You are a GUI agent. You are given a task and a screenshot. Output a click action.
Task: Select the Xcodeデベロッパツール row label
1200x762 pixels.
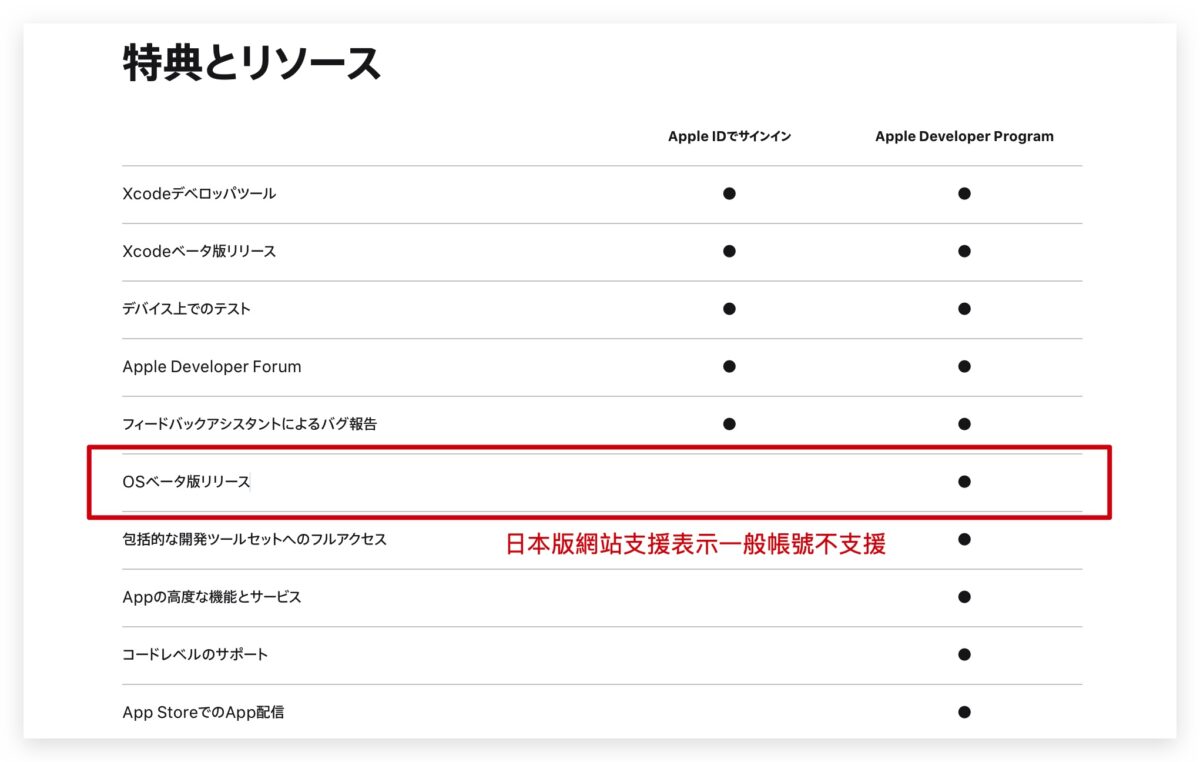[x=199, y=193]
